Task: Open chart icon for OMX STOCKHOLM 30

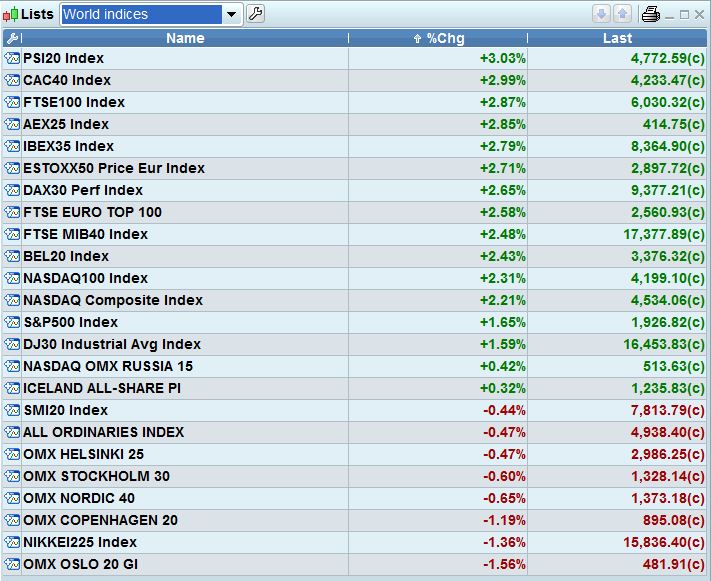Action: (12, 476)
